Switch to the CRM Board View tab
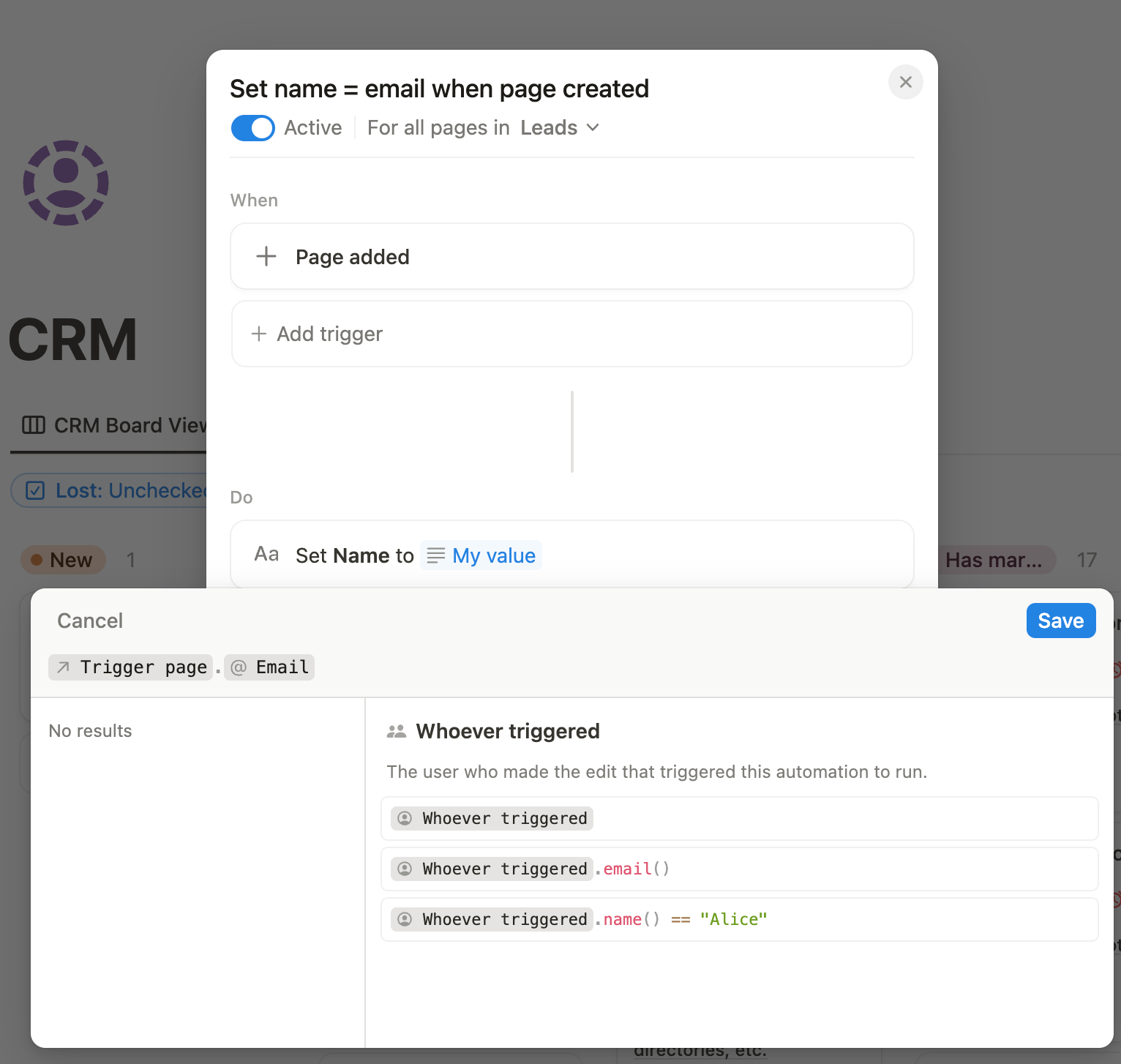 tap(115, 425)
